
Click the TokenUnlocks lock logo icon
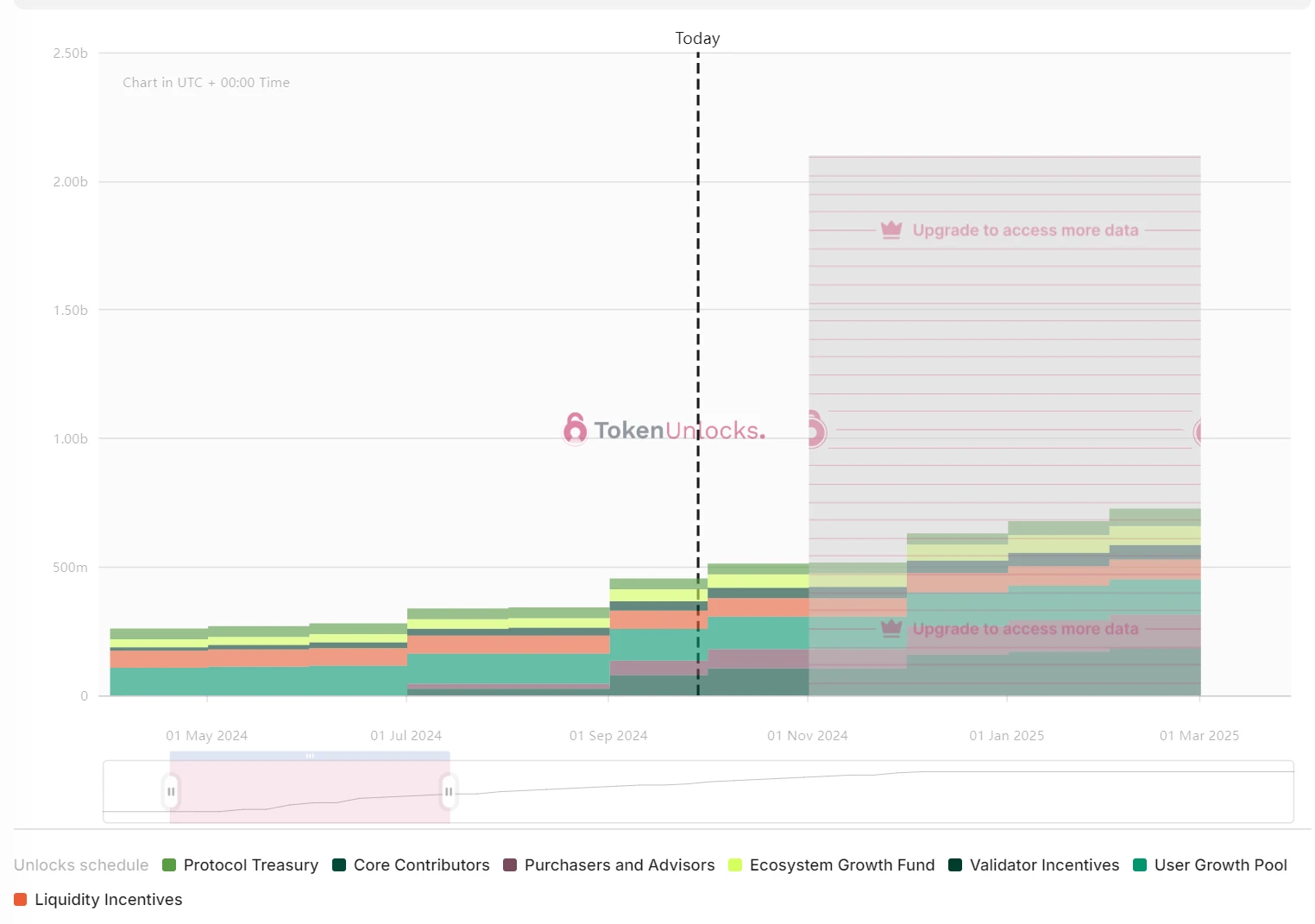click(575, 429)
